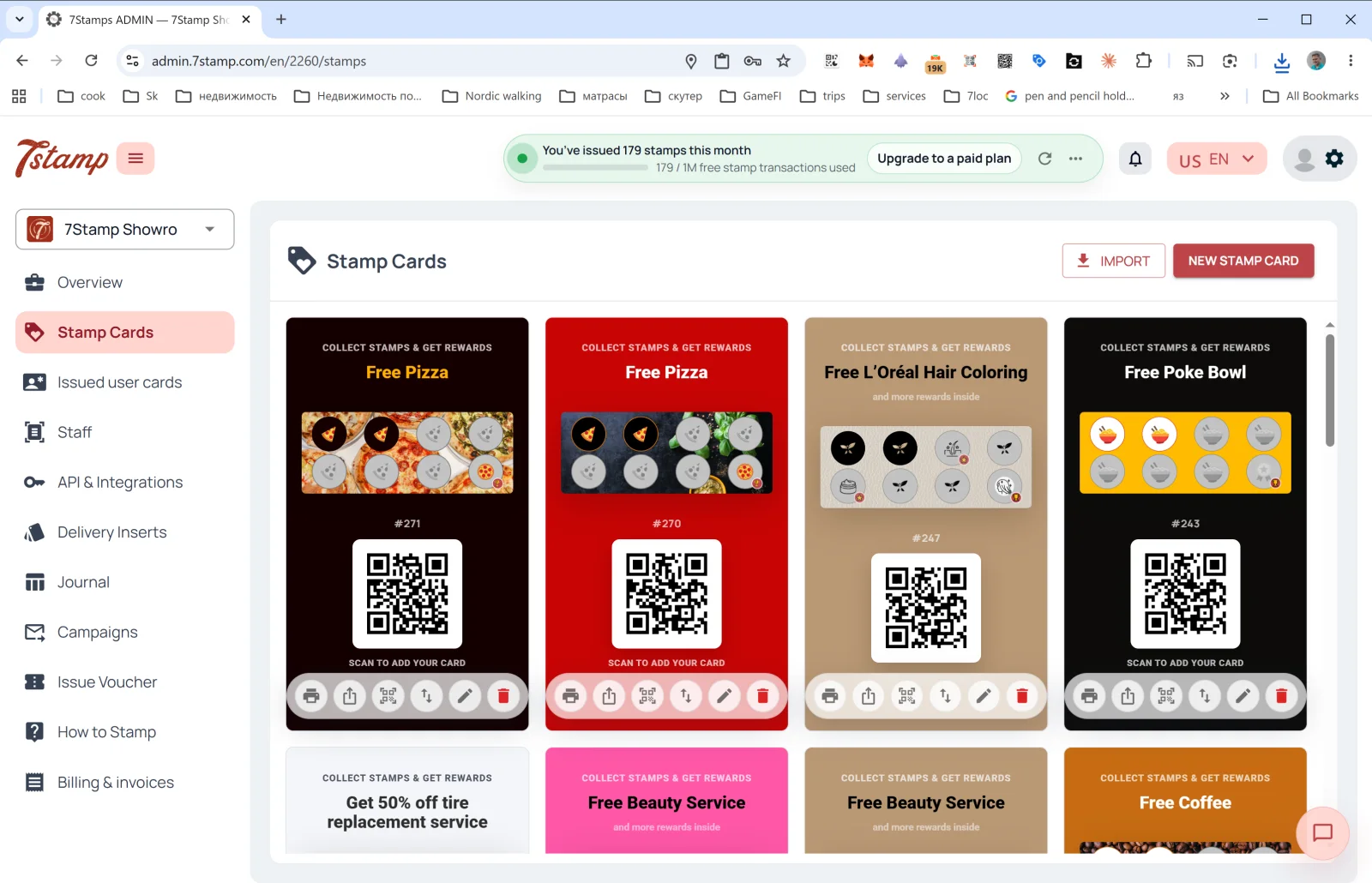Expand the Chrome tab search arrow
The height and width of the screenshot is (883, 1372).
[x=20, y=19]
